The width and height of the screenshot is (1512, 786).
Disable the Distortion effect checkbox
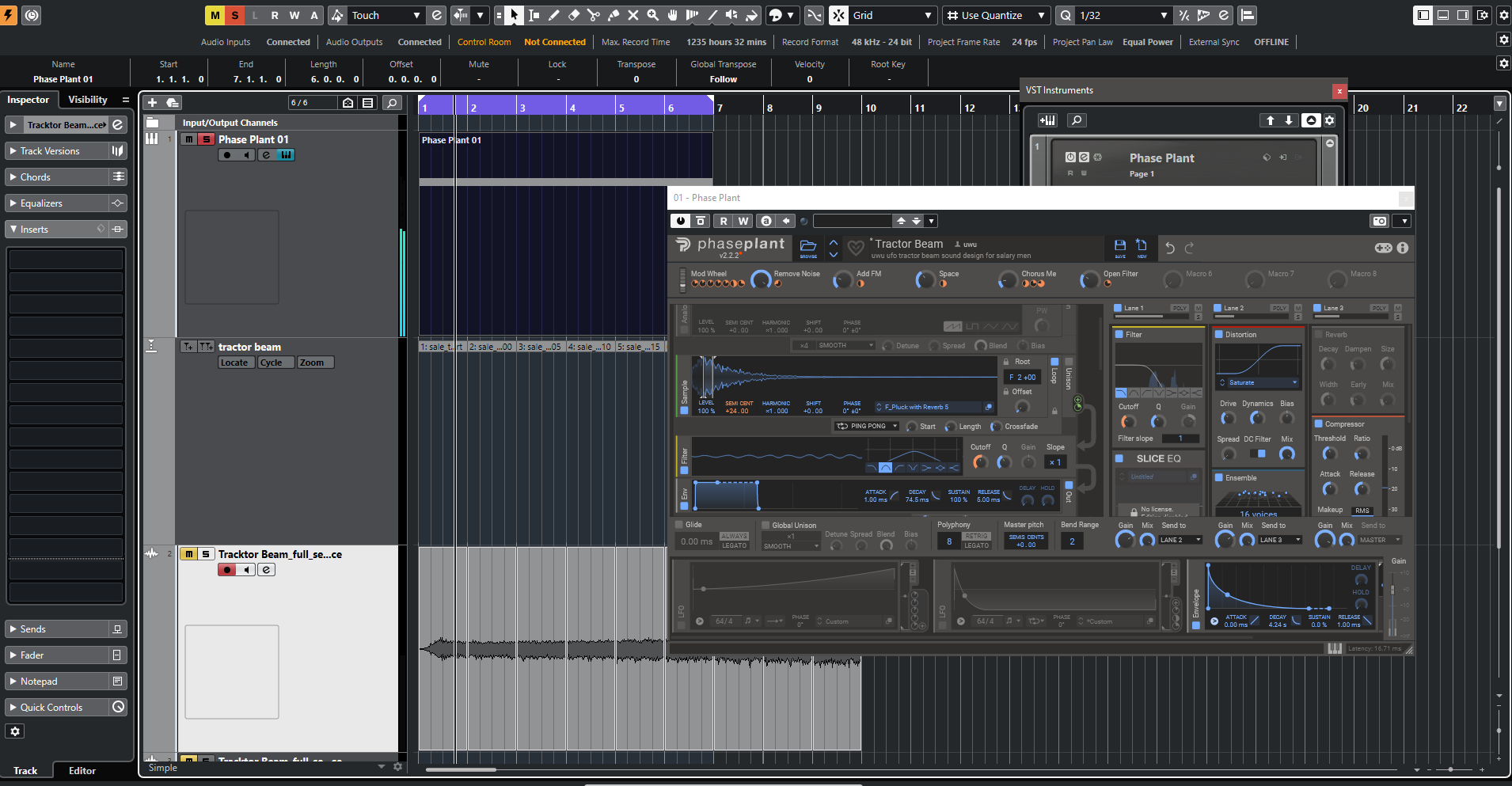(x=1219, y=334)
